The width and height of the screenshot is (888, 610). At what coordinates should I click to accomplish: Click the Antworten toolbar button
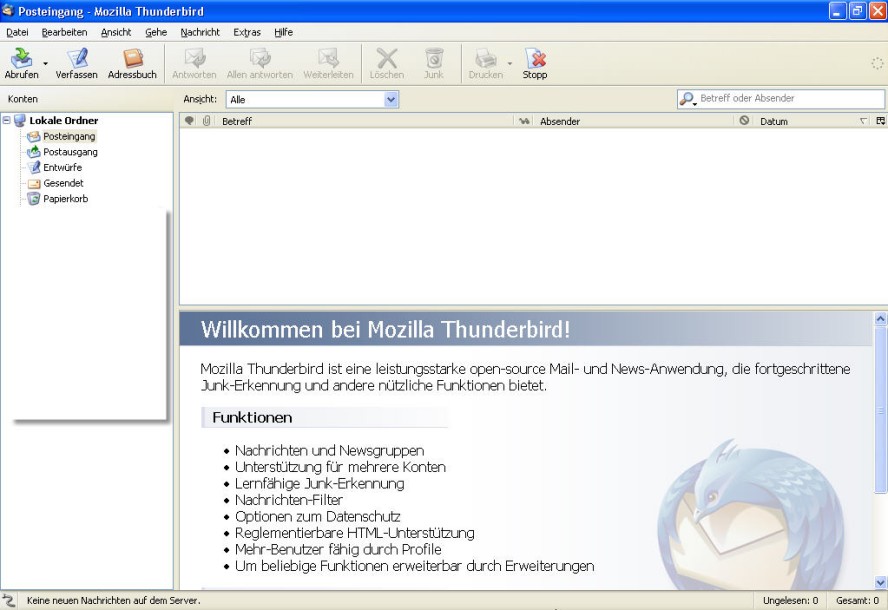point(194,63)
